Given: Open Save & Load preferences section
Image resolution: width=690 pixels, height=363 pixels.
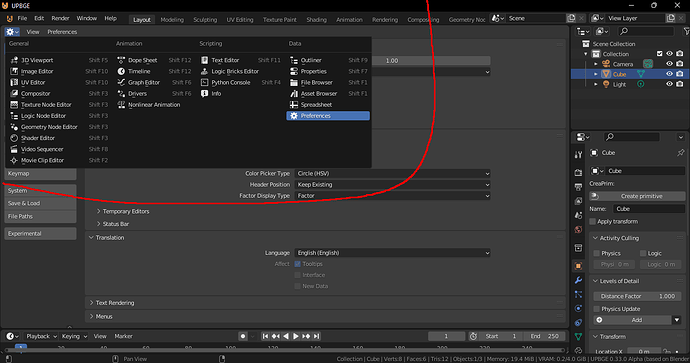Looking at the screenshot, I should [40, 203].
